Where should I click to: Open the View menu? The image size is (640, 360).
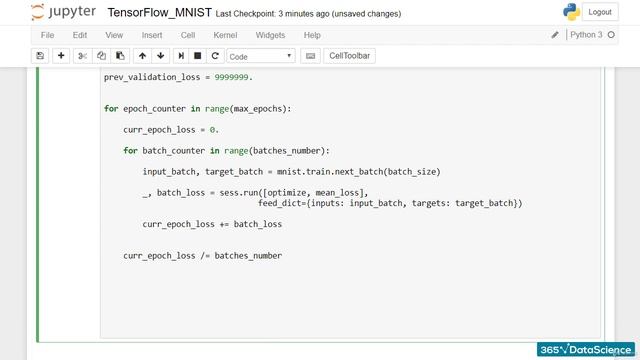point(114,35)
